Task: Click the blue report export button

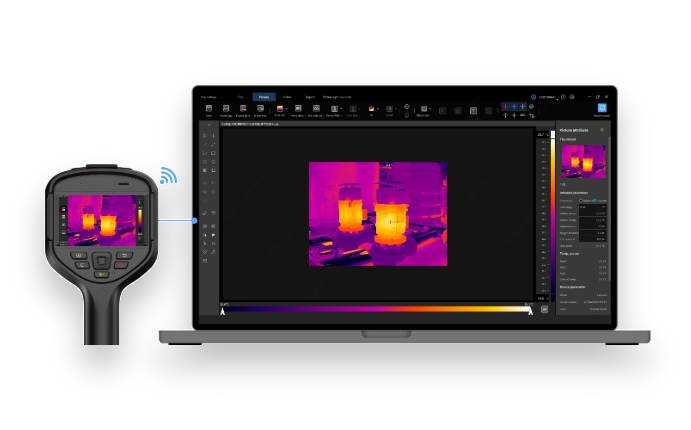Action: click(602, 108)
